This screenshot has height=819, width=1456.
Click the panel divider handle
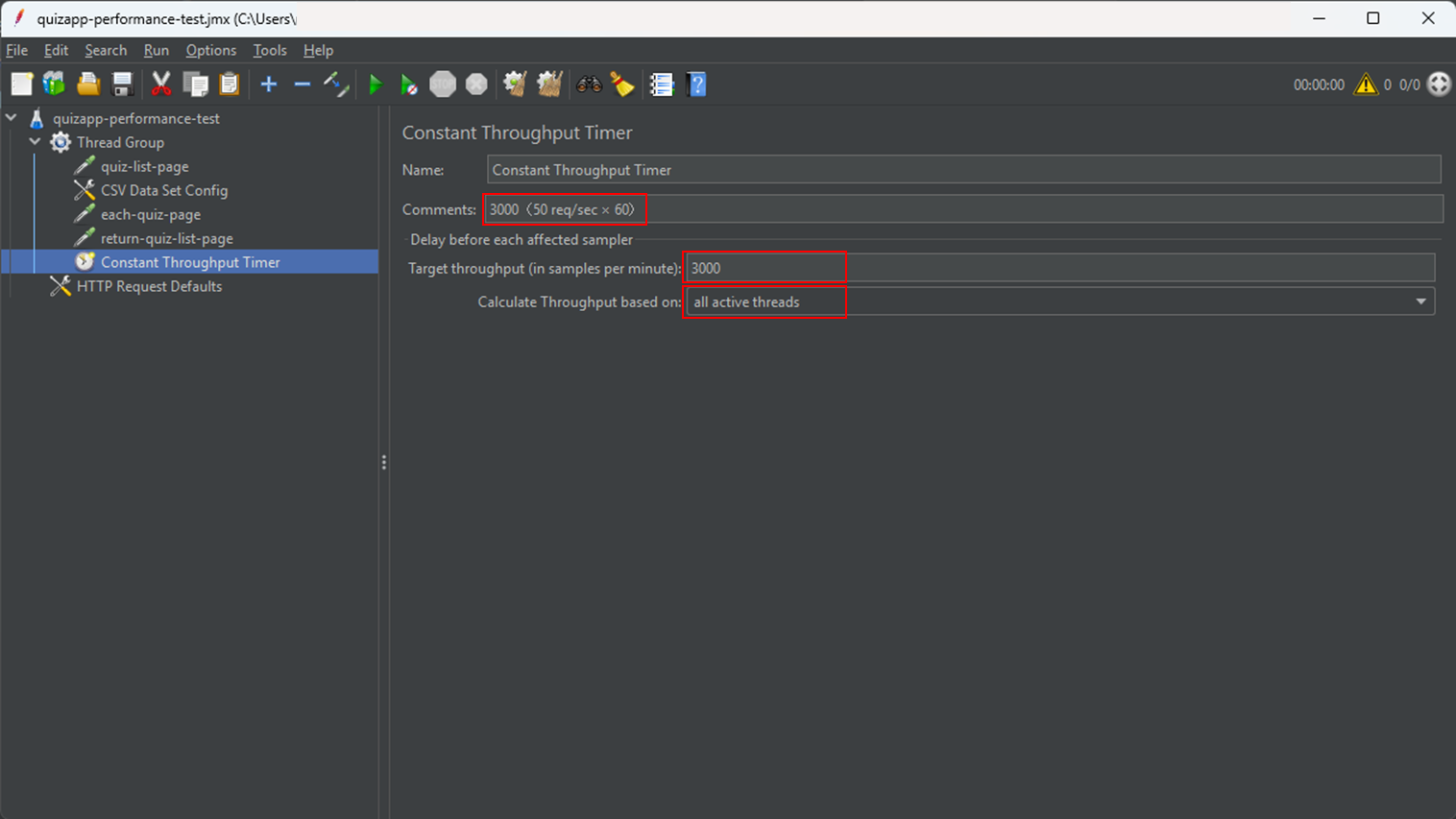point(384,463)
